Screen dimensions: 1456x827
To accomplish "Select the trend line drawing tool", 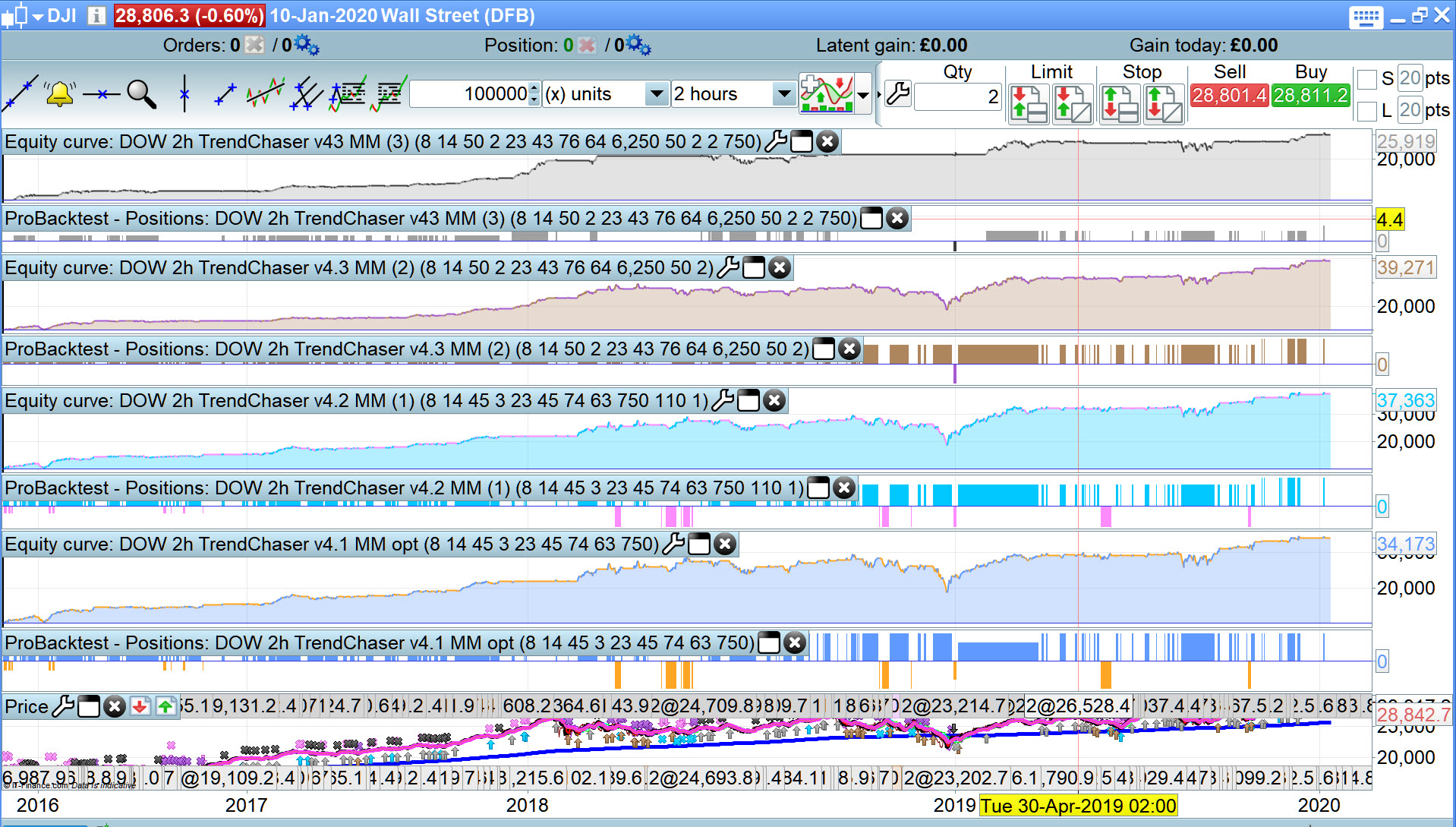I will [20, 93].
